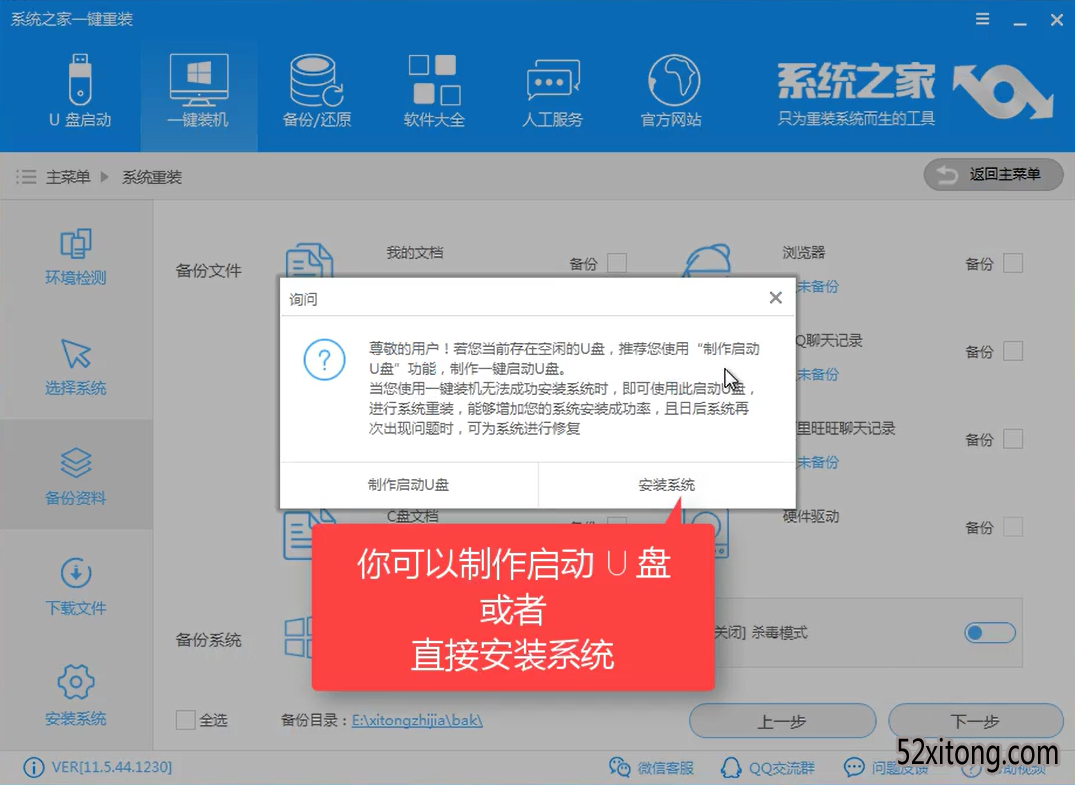Image resolution: width=1075 pixels, height=785 pixels.
Task: Click the 系统之家 logo
Action: click(x=915, y=93)
